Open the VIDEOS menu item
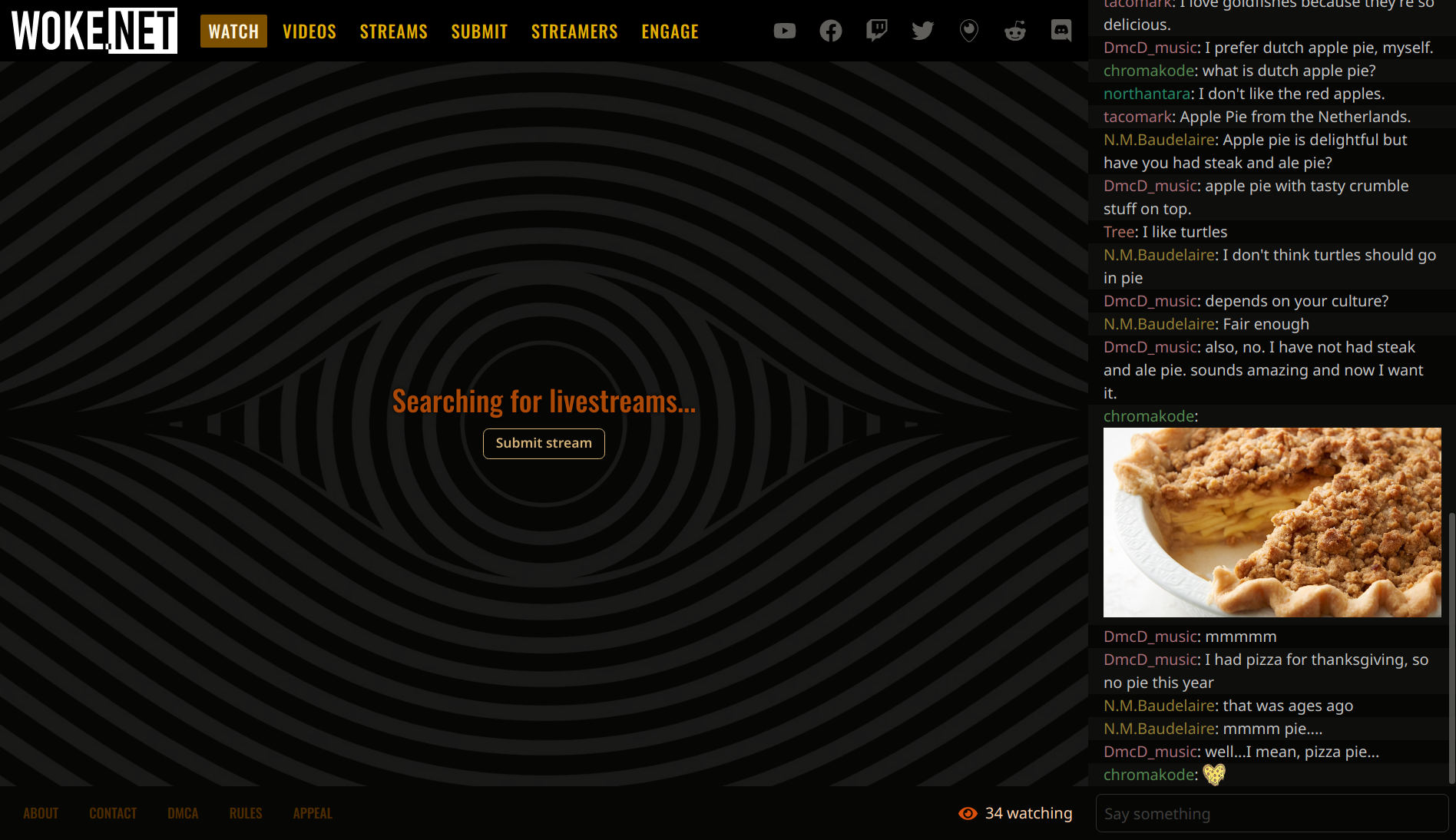The height and width of the screenshot is (840, 1456). [309, 31]
